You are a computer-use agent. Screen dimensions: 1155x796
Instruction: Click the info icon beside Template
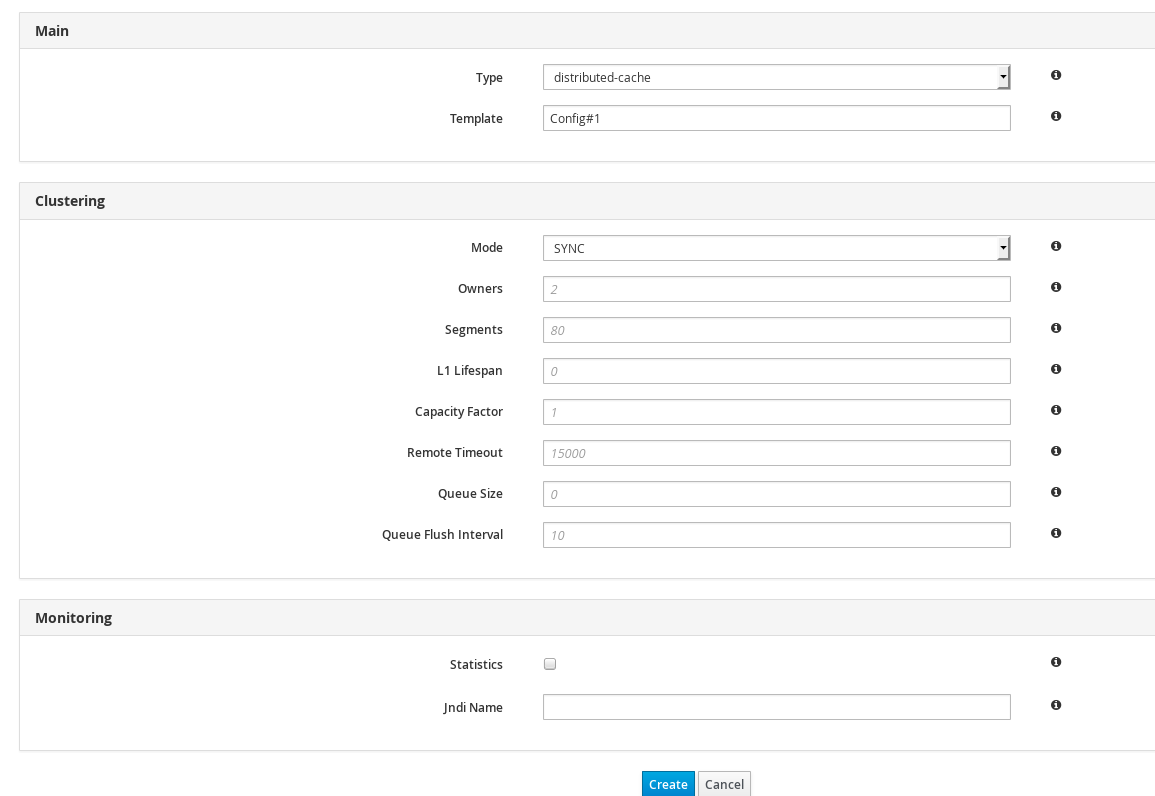point(1056,116)
